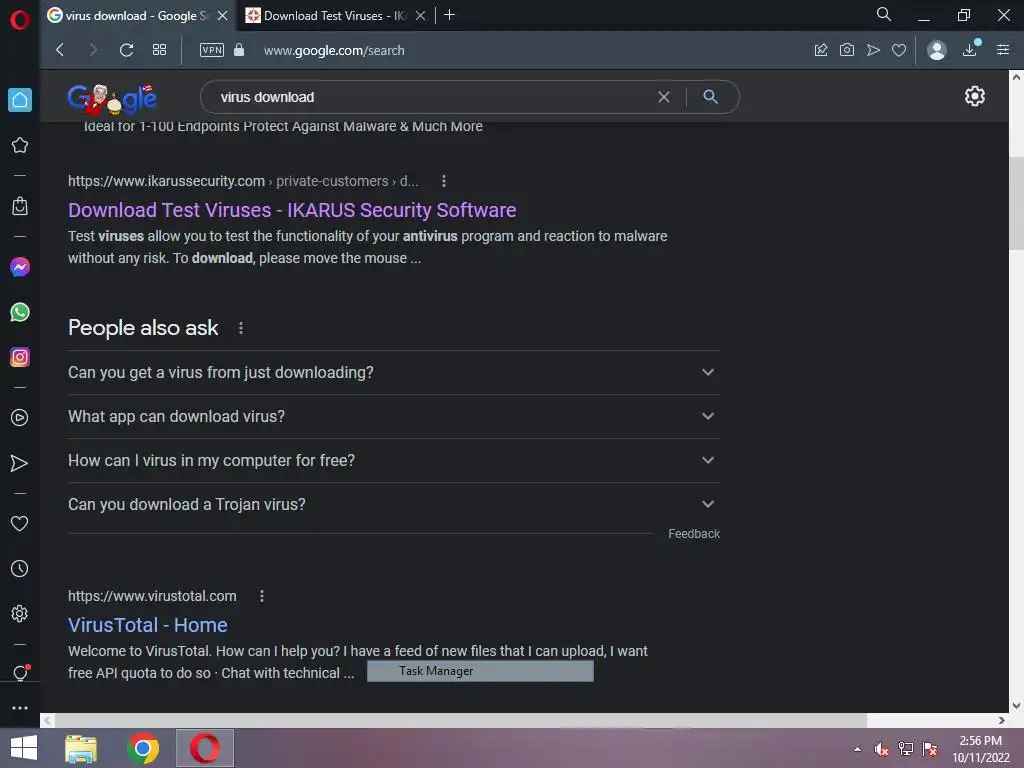
Task: Open the downloads panel
Action: click(x=970, y=50)
